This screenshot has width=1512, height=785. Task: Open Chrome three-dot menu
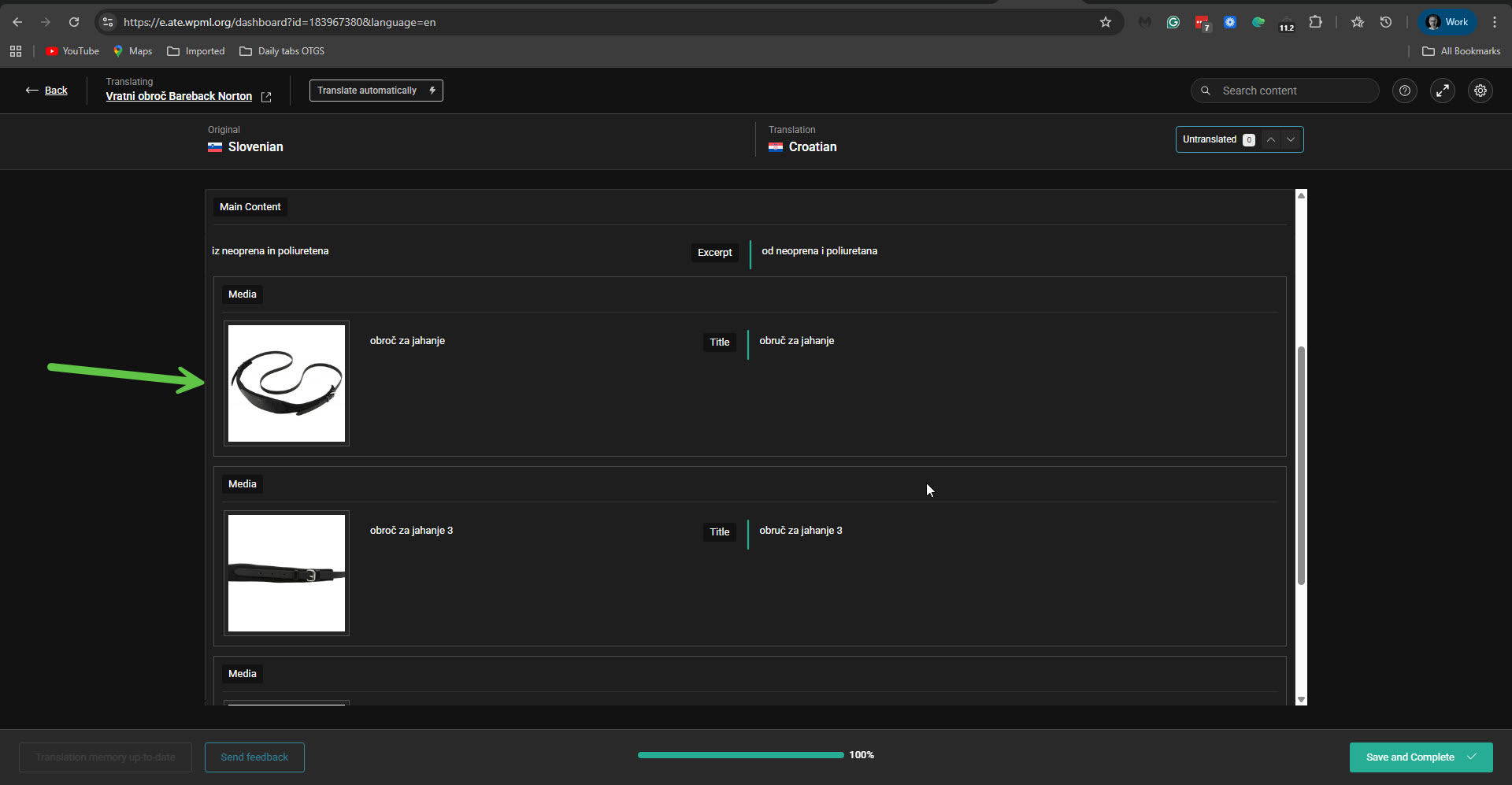[1494, 22]
